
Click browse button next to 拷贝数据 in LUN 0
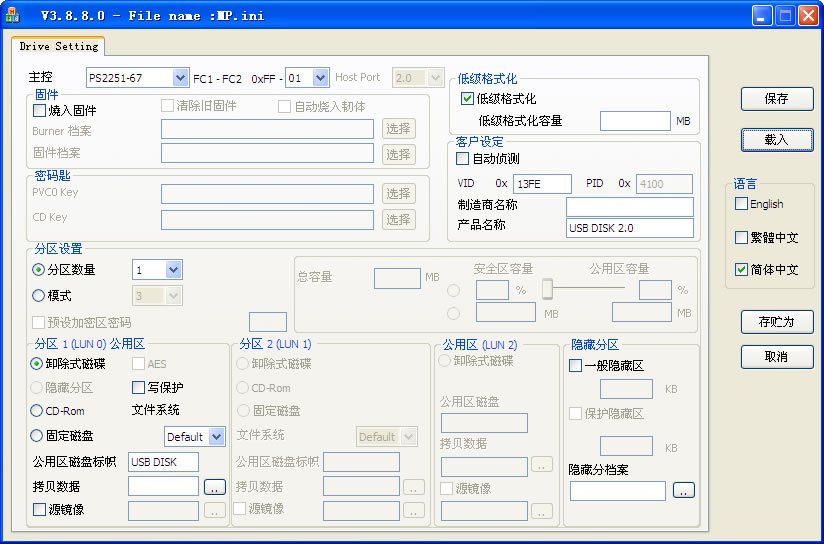tap(214, 487)
